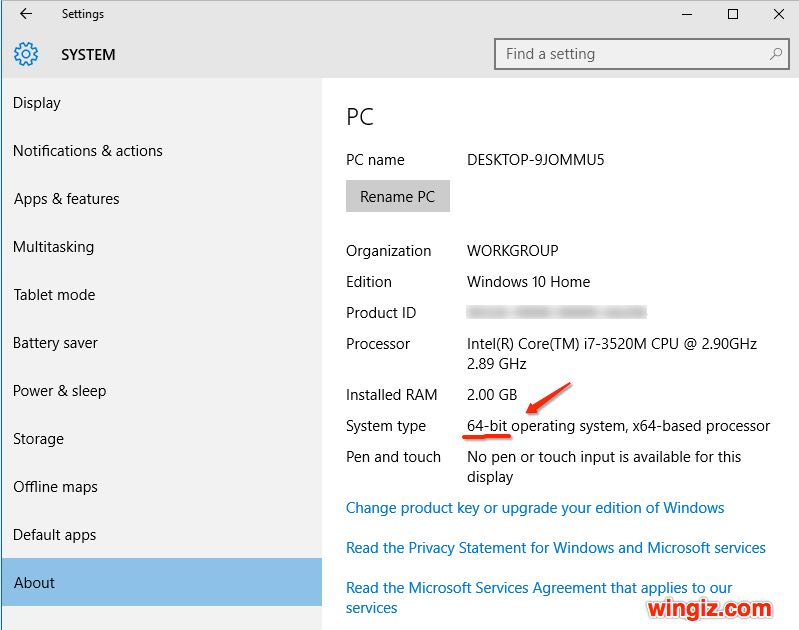Click the Windows 10 Home edition text

point(528,282)
